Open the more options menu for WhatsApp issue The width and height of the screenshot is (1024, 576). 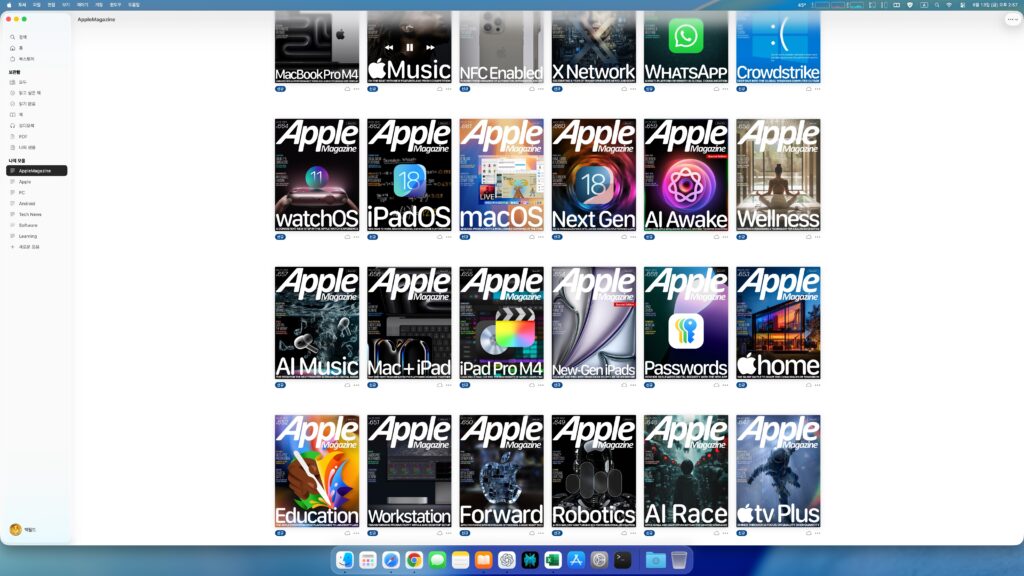coord(725,89)
